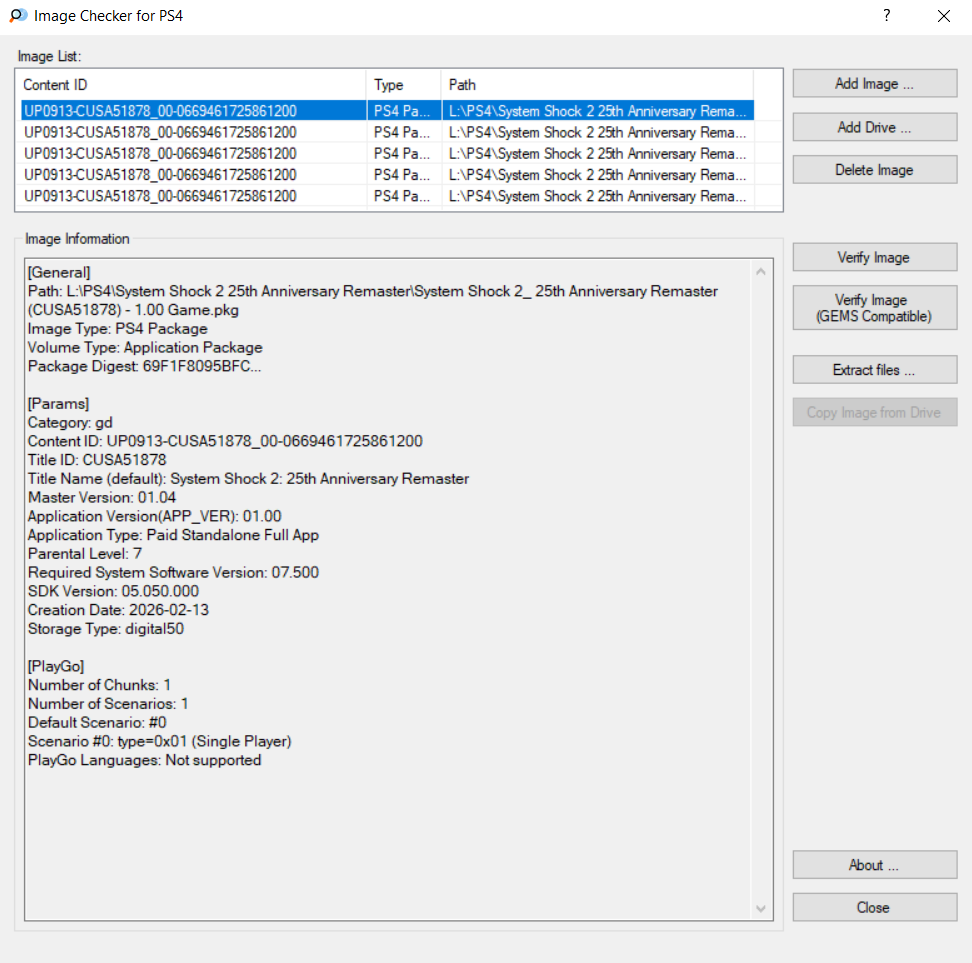Viewport: 972px width, 963px height.
Task: Open the Extract files dialog
Action: pos(874,370)
